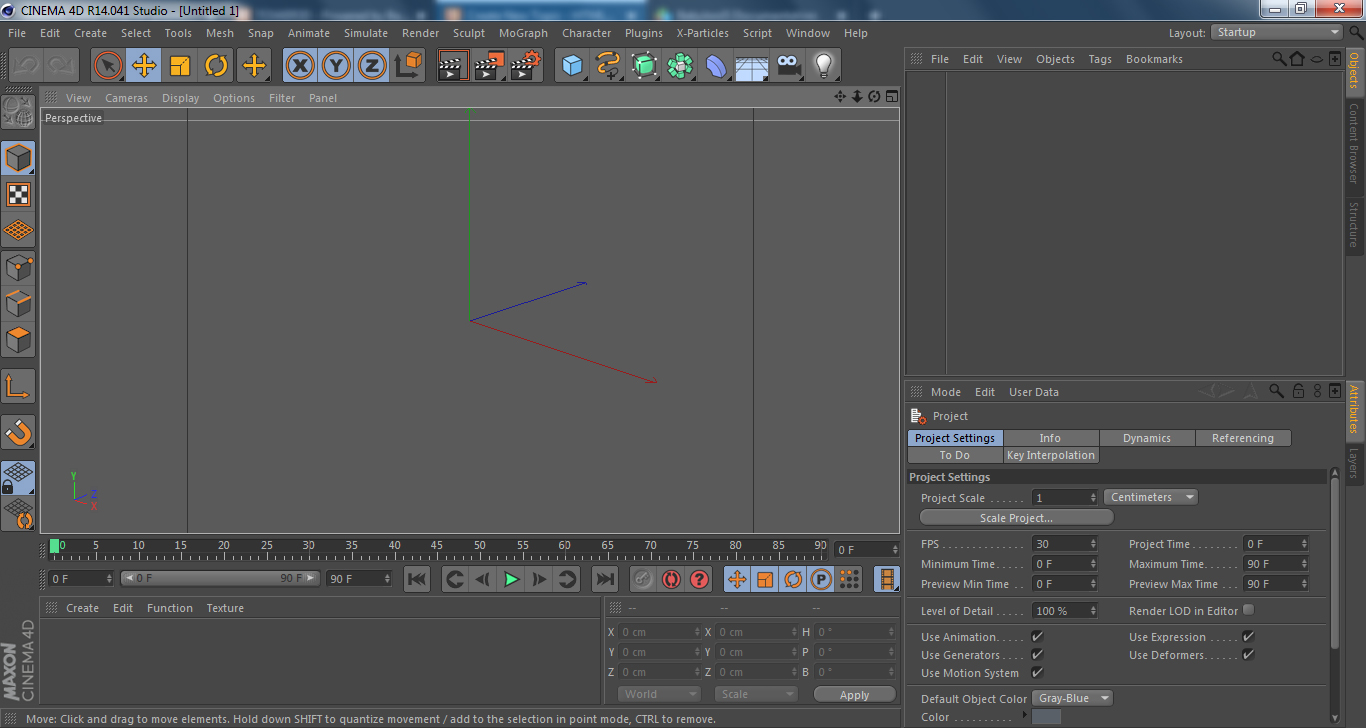1366x728 pixels.
Task: Open the Scale mode dropdown
Action: [756, 694]
